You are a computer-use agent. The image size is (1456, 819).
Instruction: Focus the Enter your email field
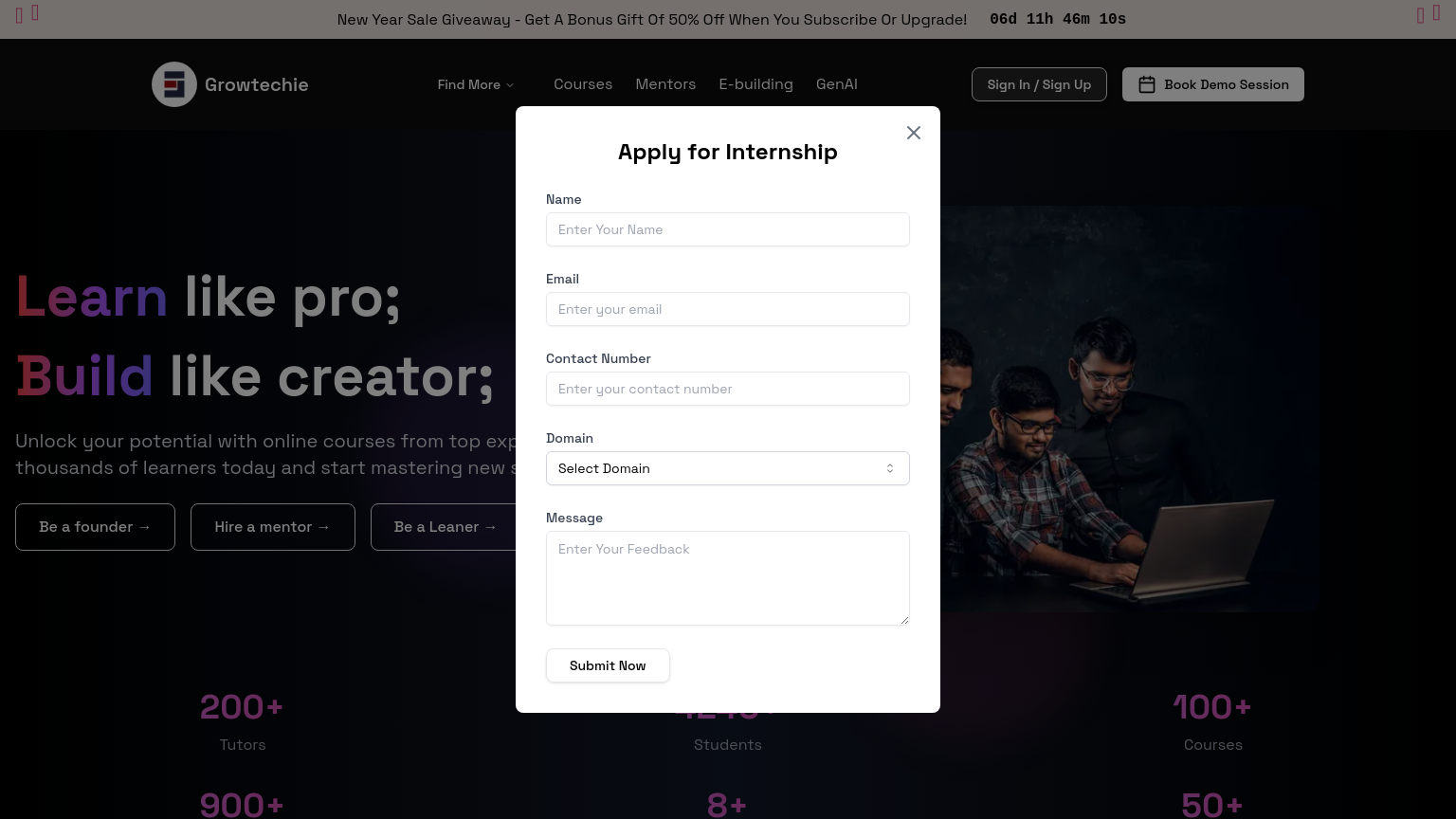click(728, 309)
